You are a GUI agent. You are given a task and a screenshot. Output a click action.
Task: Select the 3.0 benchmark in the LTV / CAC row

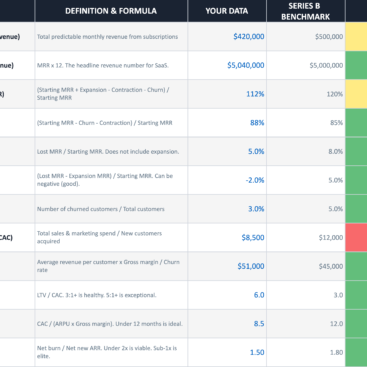[306, 295]
